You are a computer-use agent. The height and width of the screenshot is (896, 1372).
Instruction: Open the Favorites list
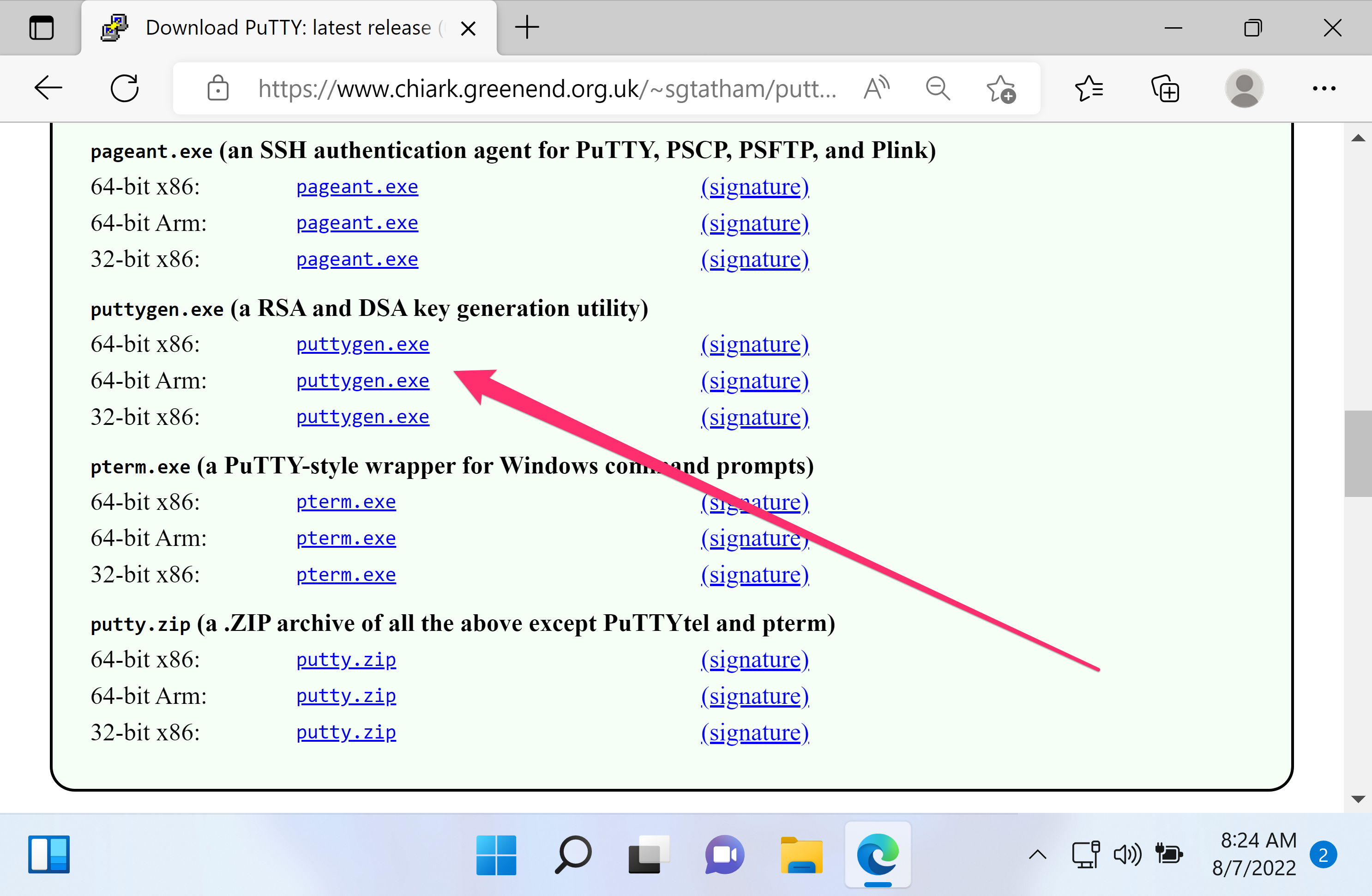click(x=1089, y=88)
